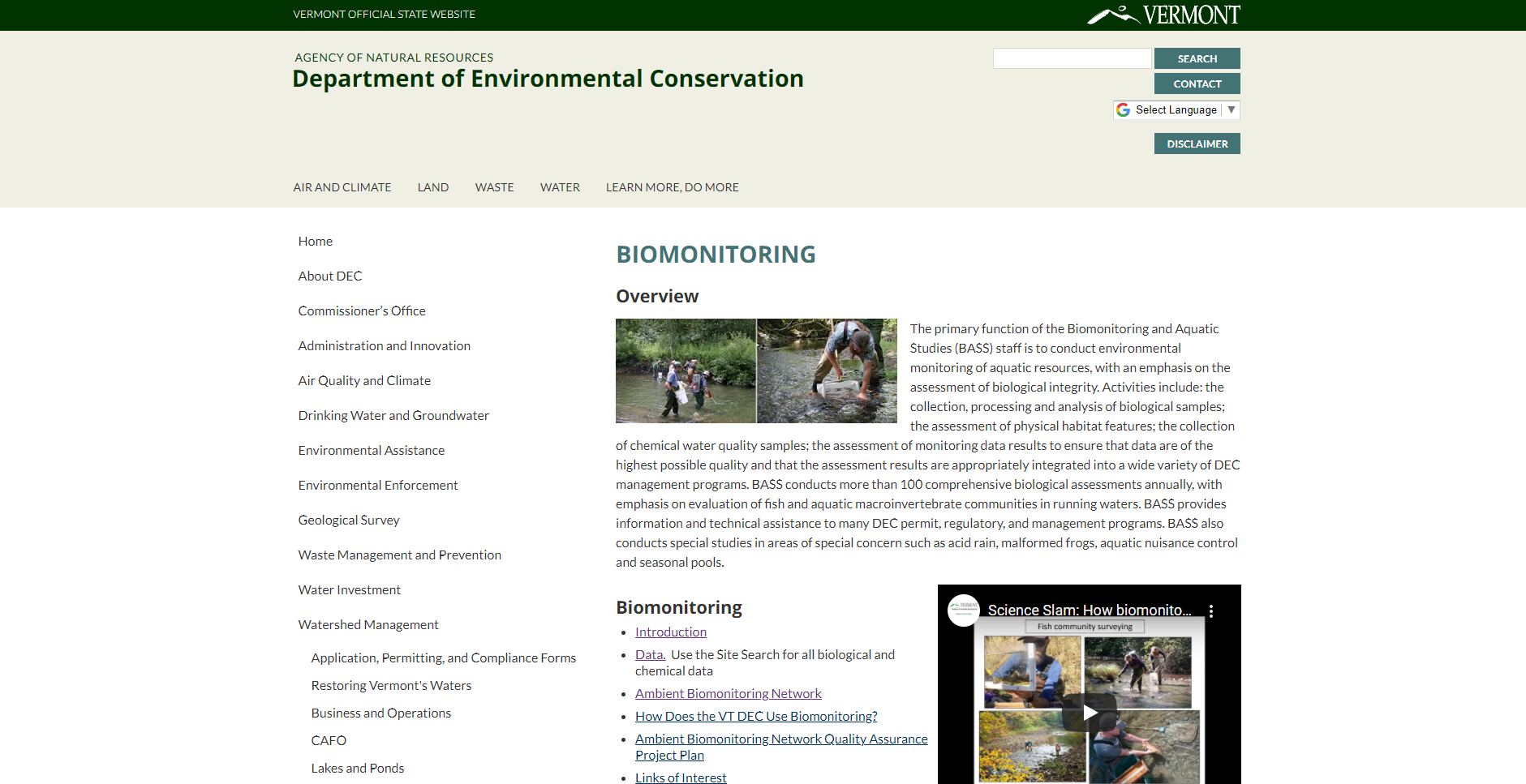Viewport: 1526px width, 784px height.
Task: Select Lakes and Ponds sidebar item
Action: coord(357,769)
